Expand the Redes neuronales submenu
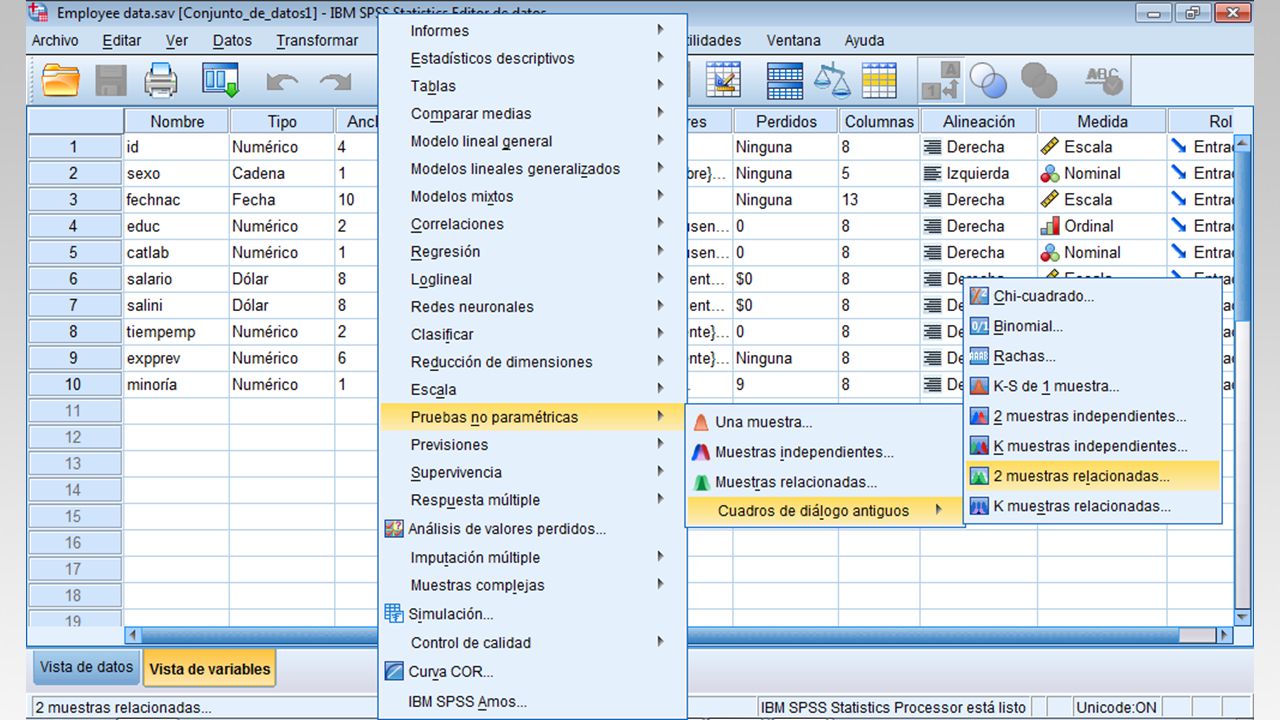This screenshot has width=1280, height=720. pos(532,307)
